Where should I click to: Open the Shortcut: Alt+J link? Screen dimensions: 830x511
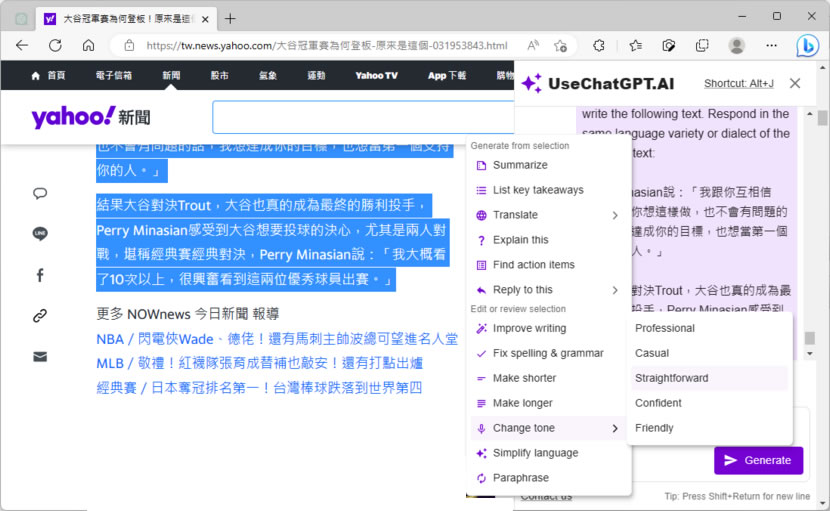[738, 84]
